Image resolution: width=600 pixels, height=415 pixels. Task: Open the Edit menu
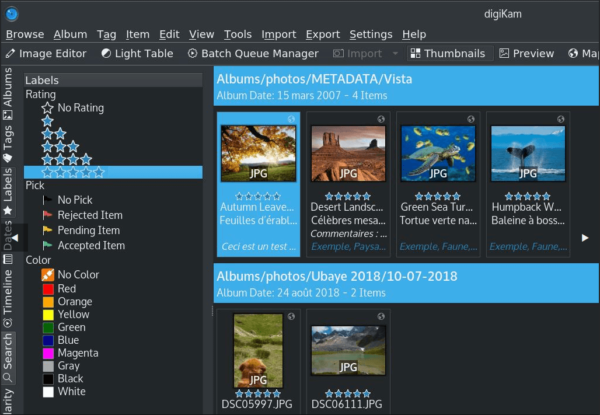click(x=169, y=34)
